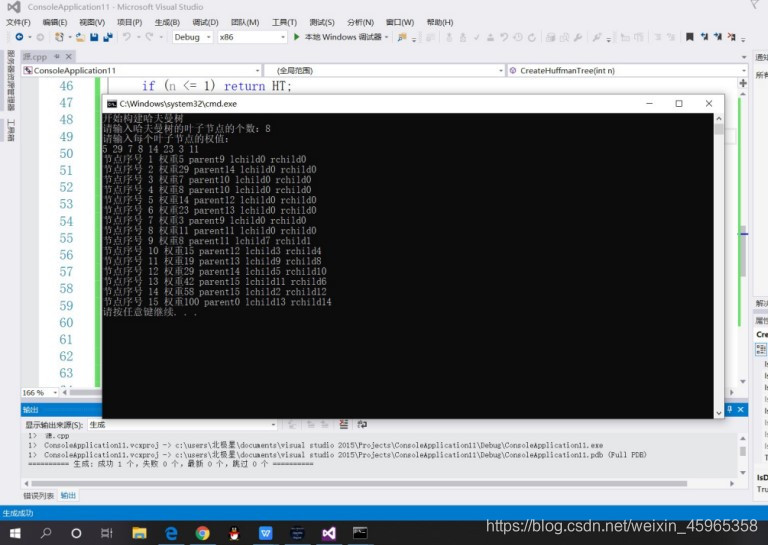
Task: Open the 166 % zoom level dropdown
Action: (40, 393)
